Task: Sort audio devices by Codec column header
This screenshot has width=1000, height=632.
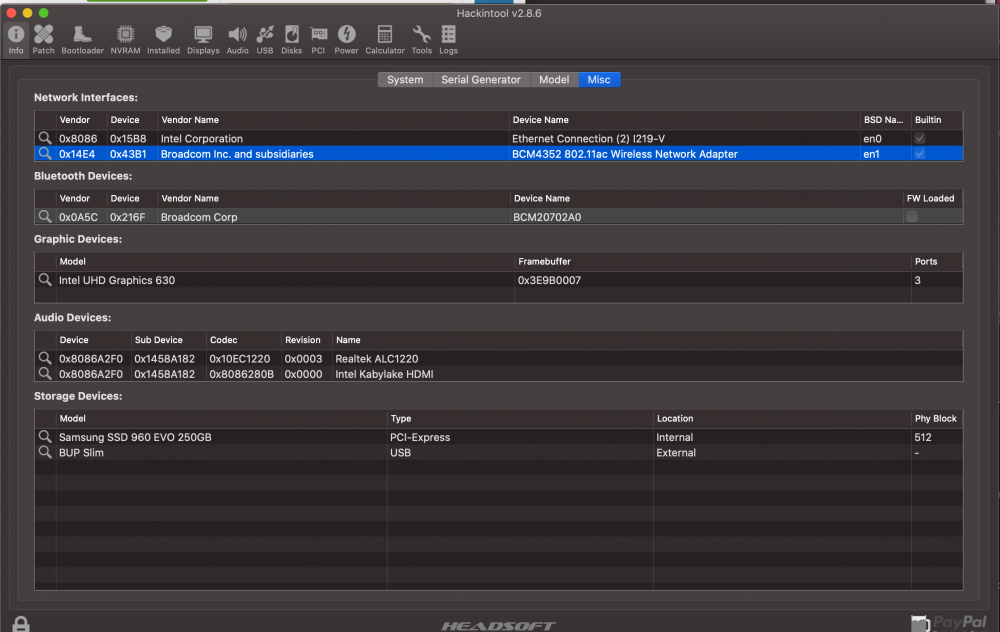Action: point(243,340)
